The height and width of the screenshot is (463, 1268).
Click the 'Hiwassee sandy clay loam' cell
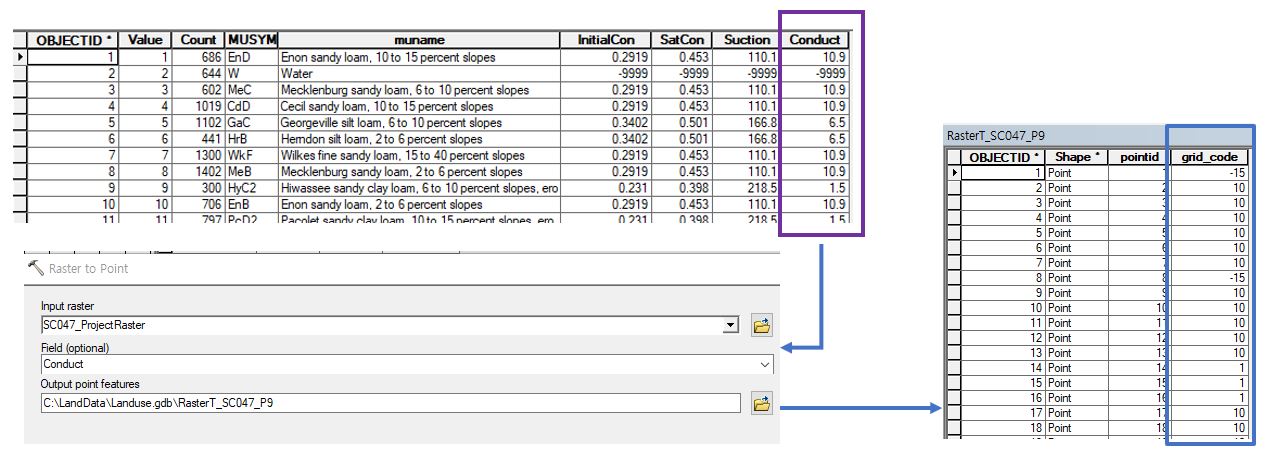point(419,188)
